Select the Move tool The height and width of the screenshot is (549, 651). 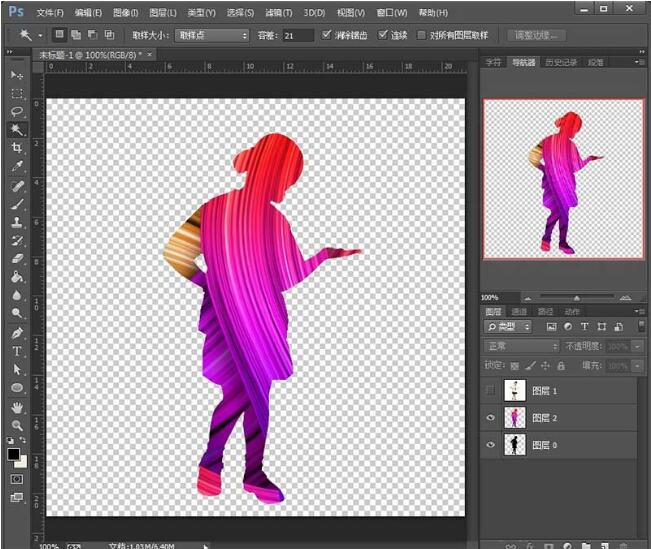(17, 75)
